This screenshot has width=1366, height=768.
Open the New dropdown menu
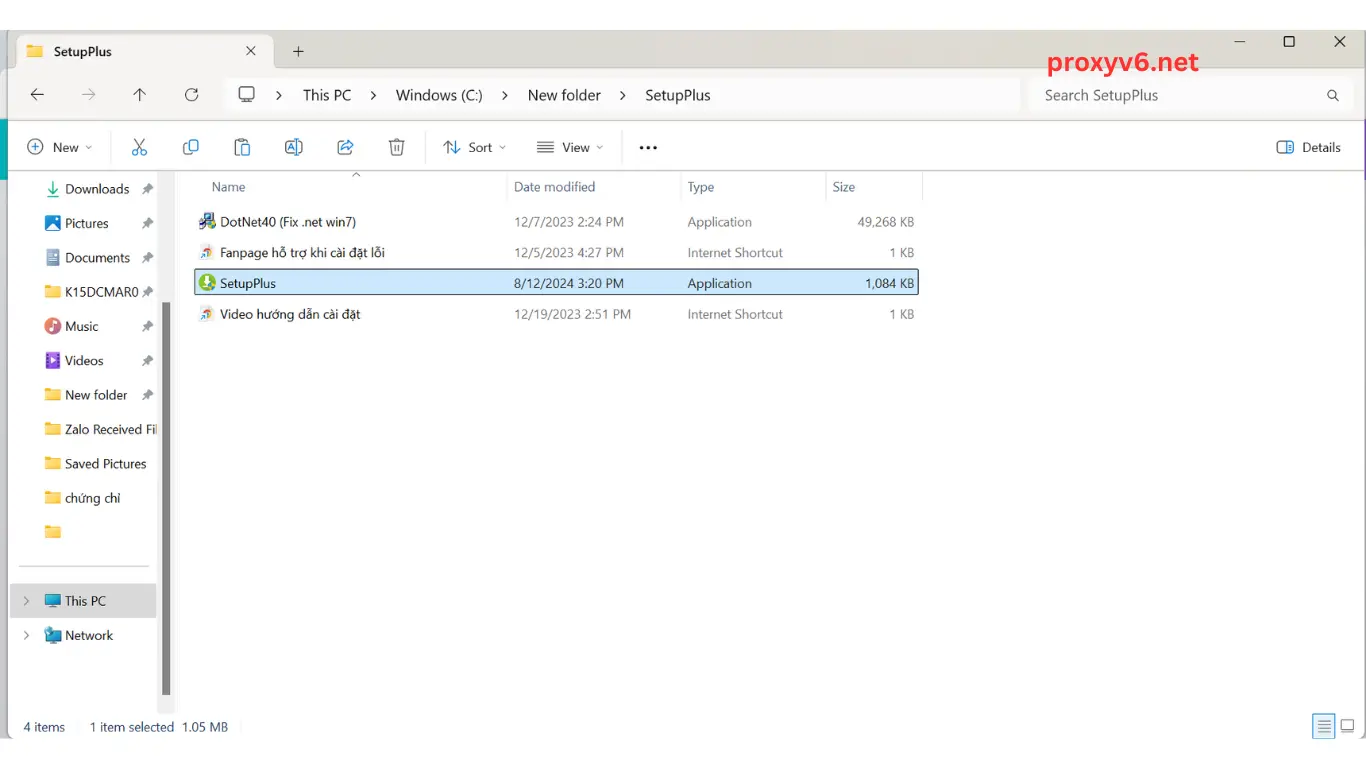point(60,147)
